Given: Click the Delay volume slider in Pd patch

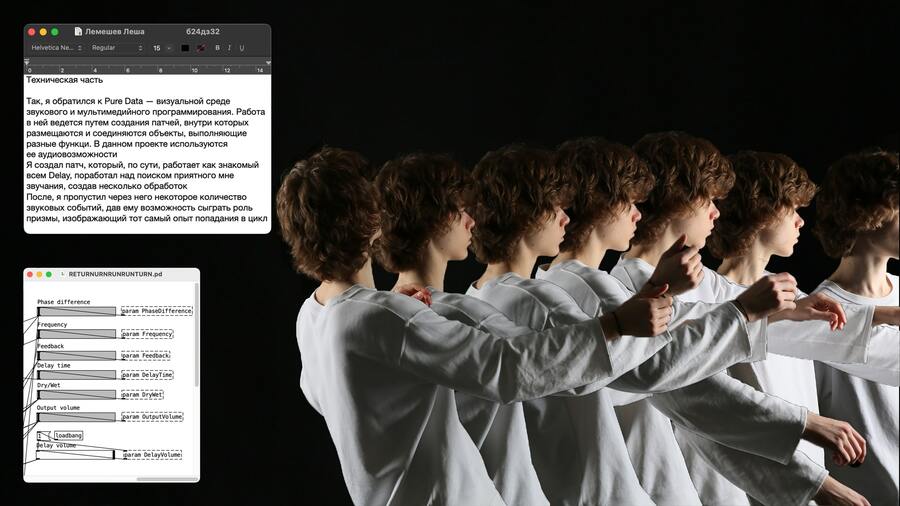Looking at the screenshot, I should [x=75, y=455].
